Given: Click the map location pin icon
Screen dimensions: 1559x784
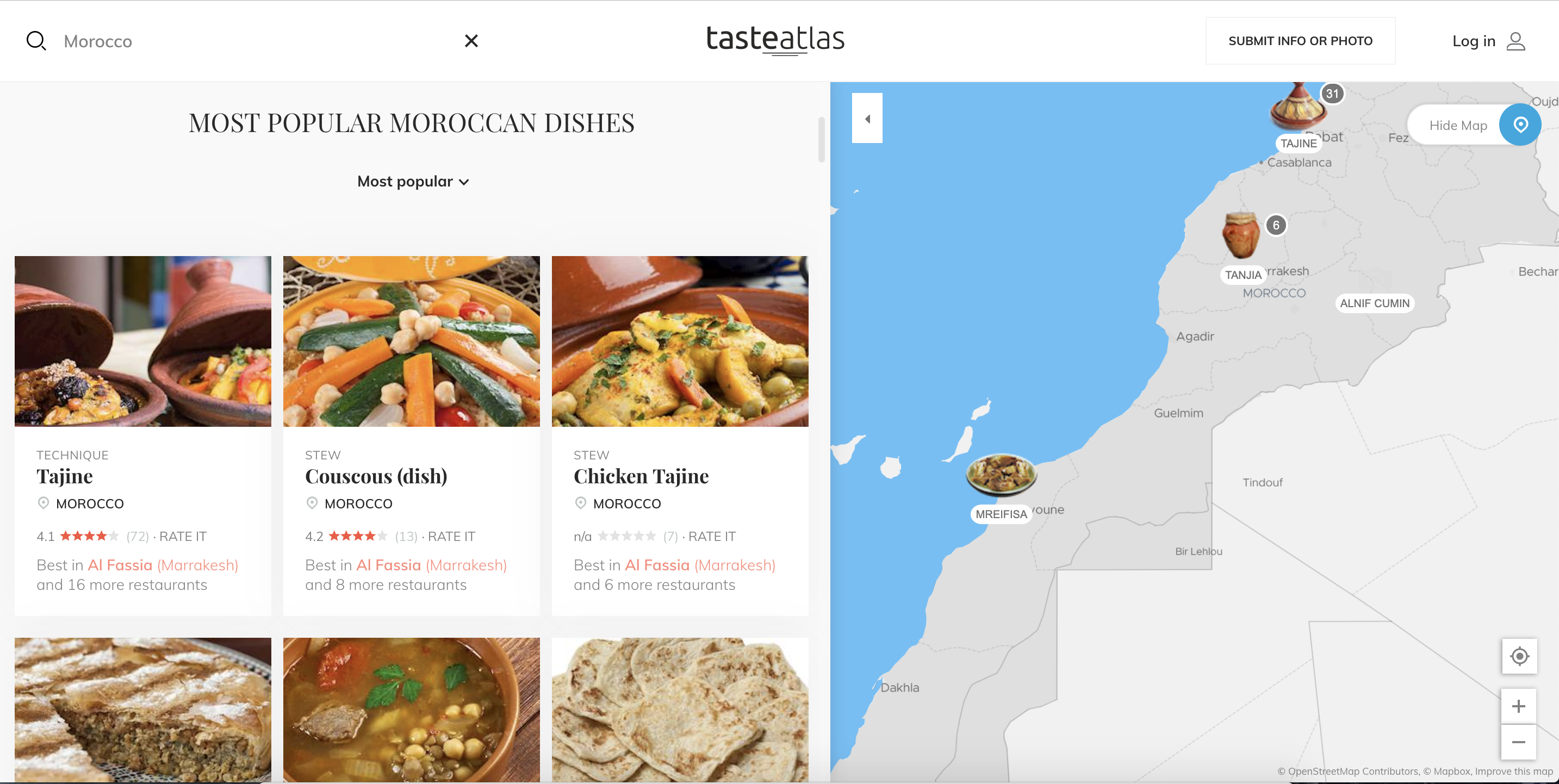Looking at the screenshot, I should pyautogui.click(x=1520, y=124).
